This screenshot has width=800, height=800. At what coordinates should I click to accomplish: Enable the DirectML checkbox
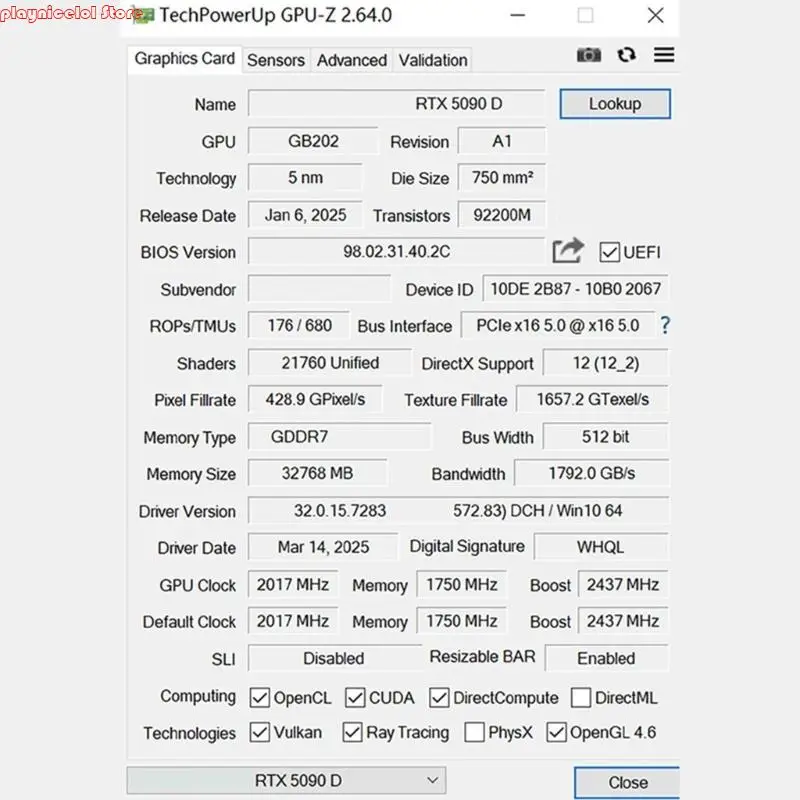581,697
